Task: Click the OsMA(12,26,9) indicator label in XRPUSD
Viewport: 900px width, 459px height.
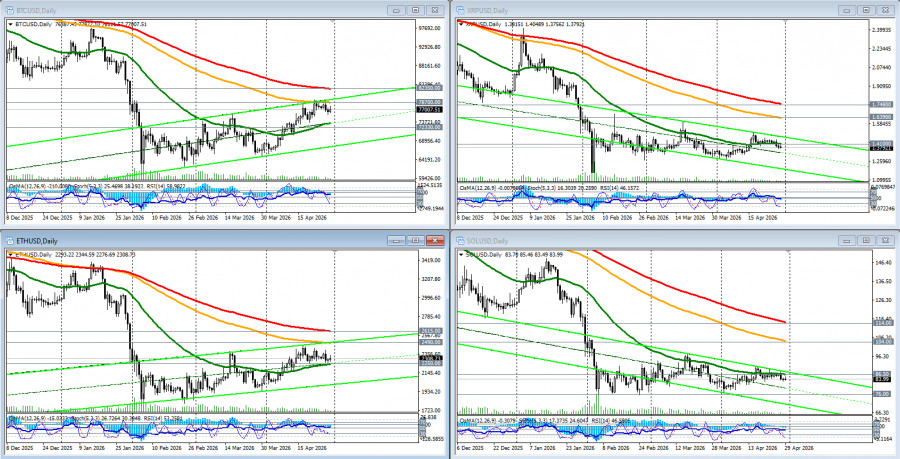Action: click(480, 187)
